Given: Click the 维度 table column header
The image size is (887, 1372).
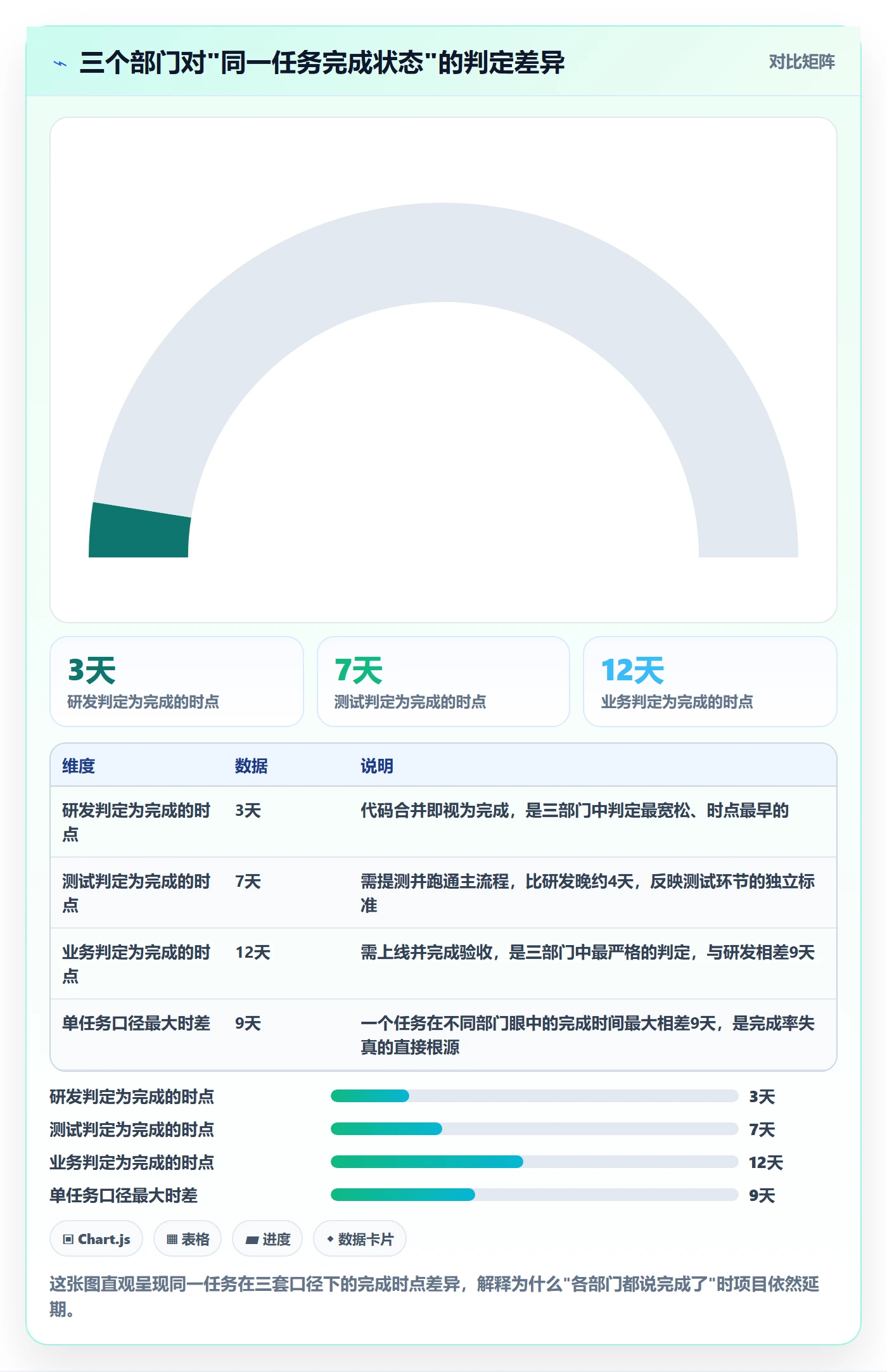Looking at the screenshot, I should [79, 766].
